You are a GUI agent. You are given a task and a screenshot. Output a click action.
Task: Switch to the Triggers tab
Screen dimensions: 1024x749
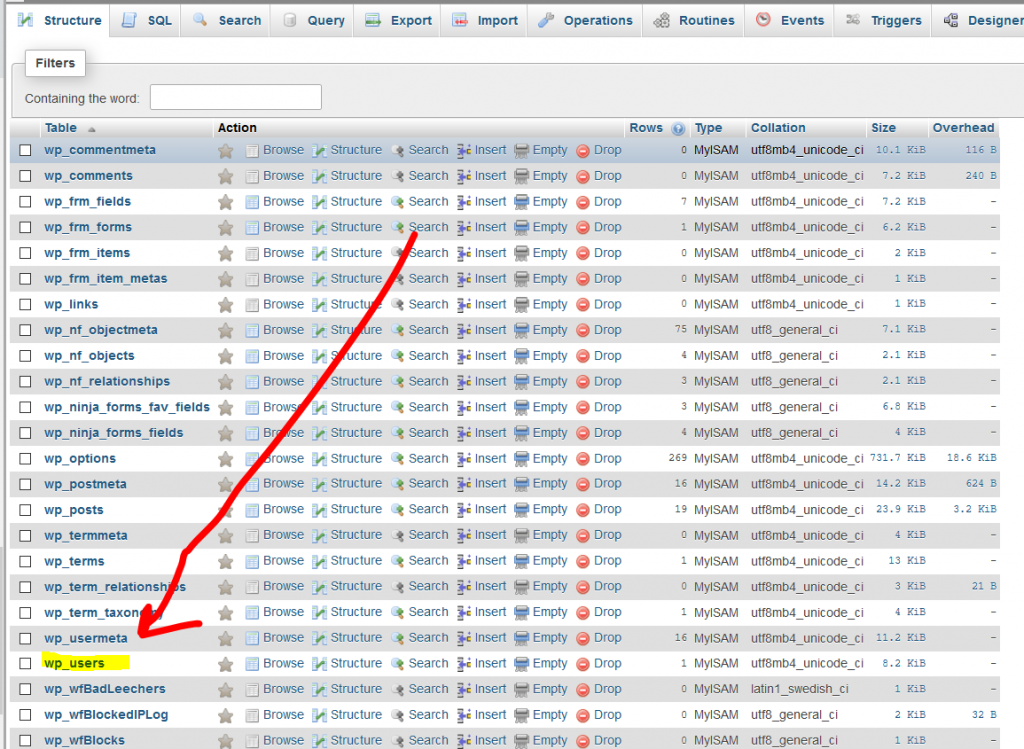click(x=884, y=20)
